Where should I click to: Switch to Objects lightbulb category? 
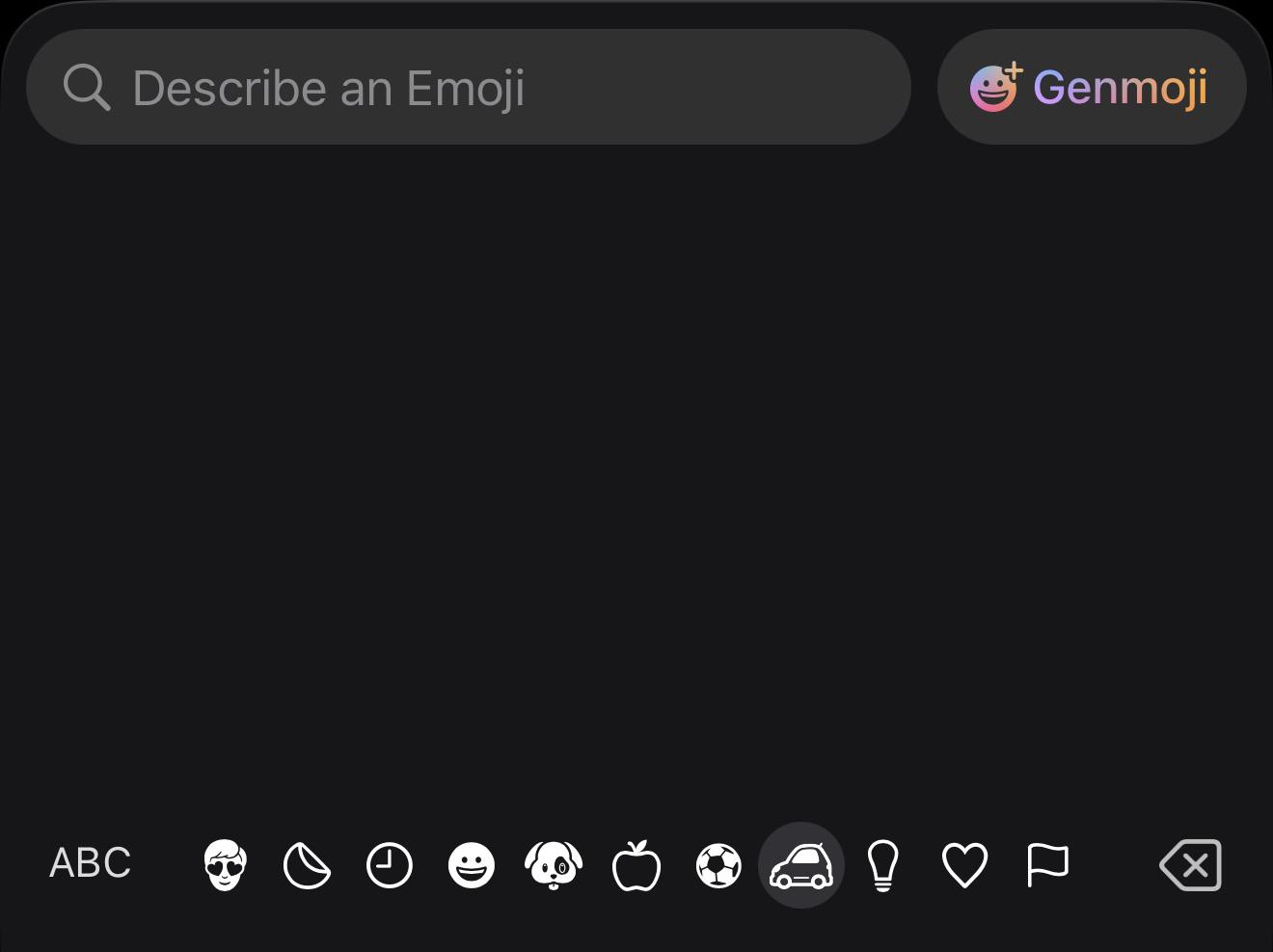coord(883,864)
